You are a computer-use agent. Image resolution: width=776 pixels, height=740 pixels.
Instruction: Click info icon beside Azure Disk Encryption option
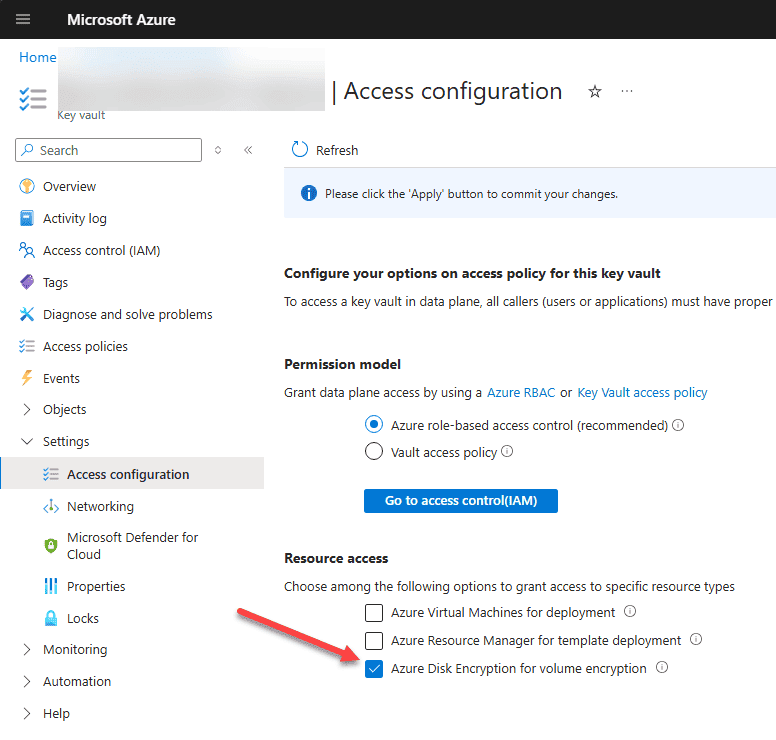coord(662,668)
